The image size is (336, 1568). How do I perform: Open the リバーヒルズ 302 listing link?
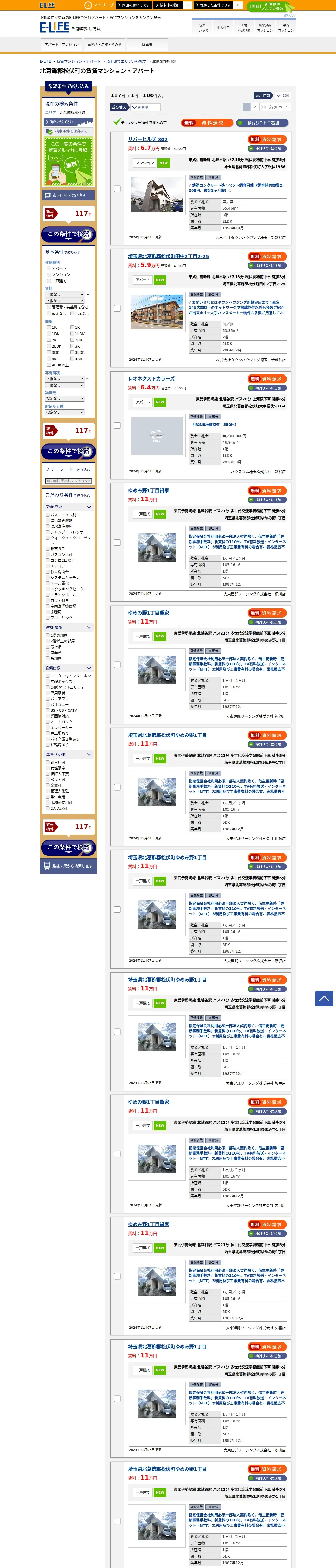point(148,139)
